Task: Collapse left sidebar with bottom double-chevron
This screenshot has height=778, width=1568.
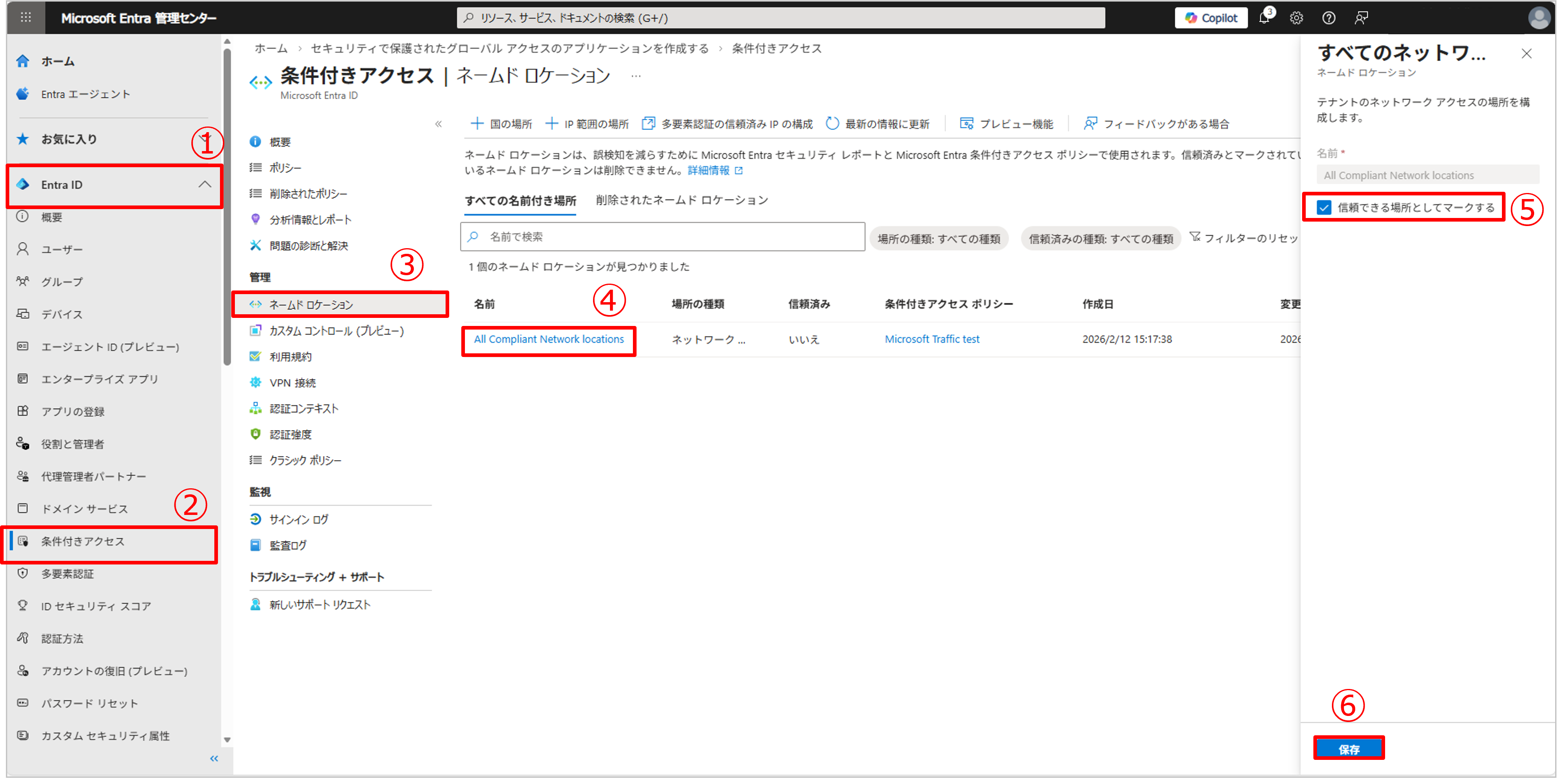Action: point(214,759)
